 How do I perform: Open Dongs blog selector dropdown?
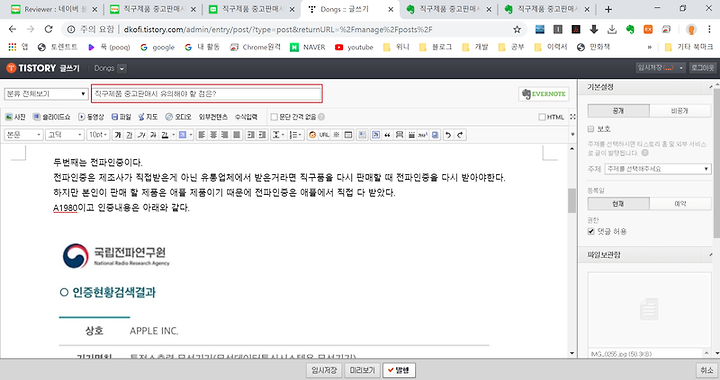click(122, 68)
